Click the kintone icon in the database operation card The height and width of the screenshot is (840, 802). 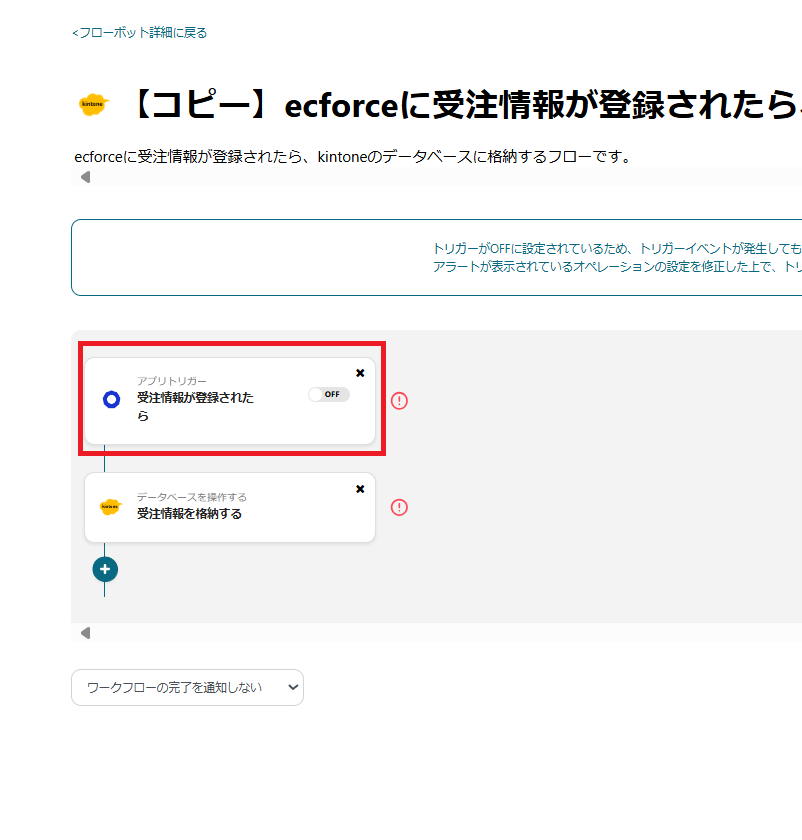pyautogui.click(x=111, y=507)
